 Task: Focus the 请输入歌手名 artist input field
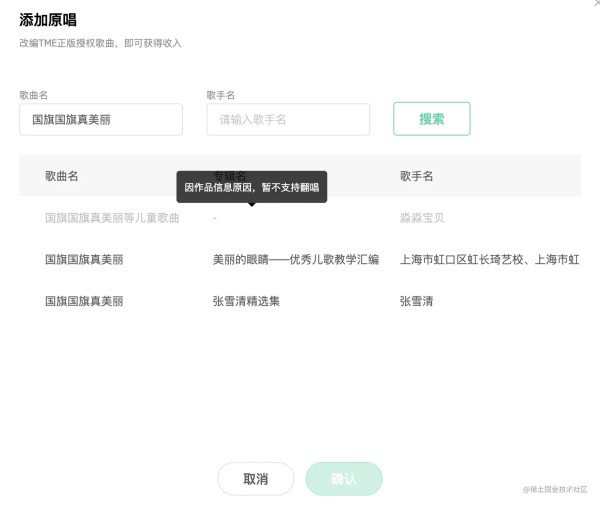click(x=287, y=119)
